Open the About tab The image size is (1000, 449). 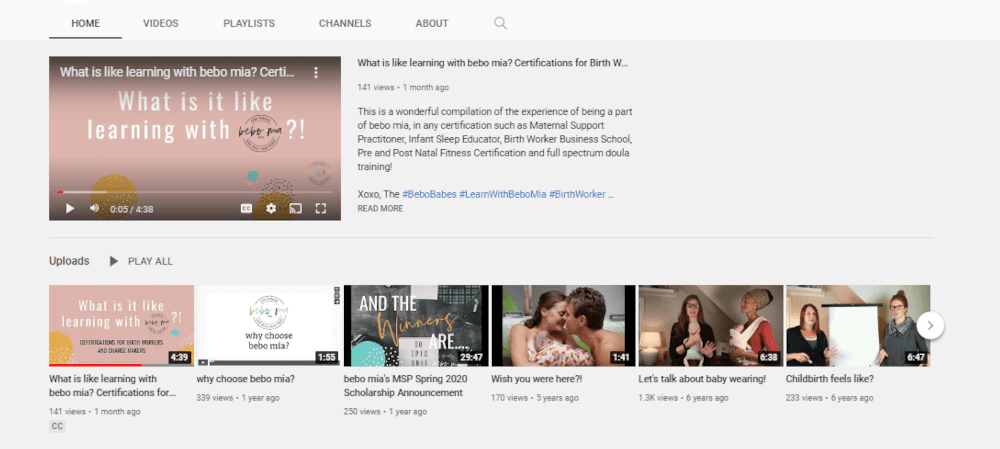pos(432,23)
